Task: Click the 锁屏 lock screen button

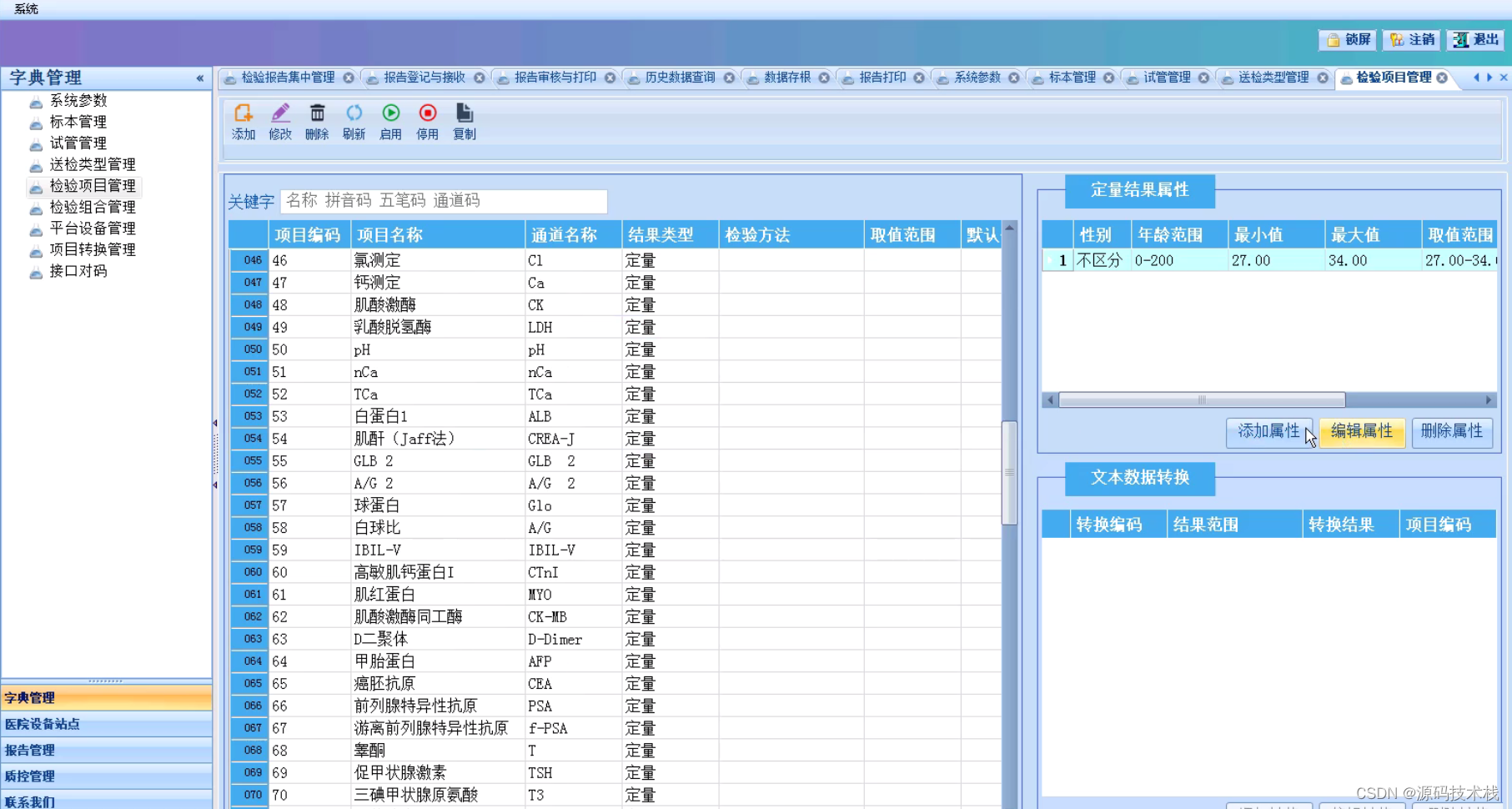Action: pos(1348,39)
